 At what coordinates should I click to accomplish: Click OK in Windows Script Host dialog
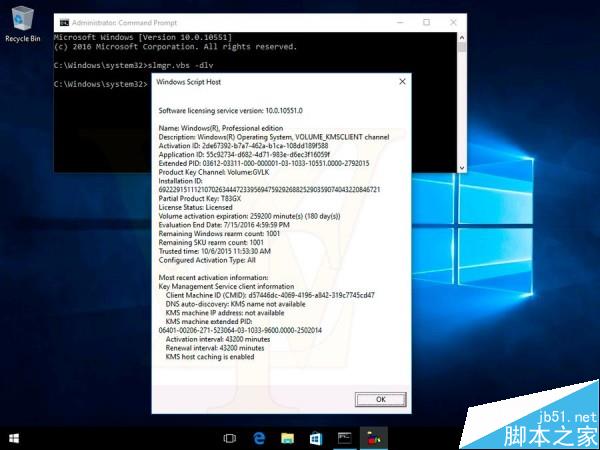(x=380, y=399)
